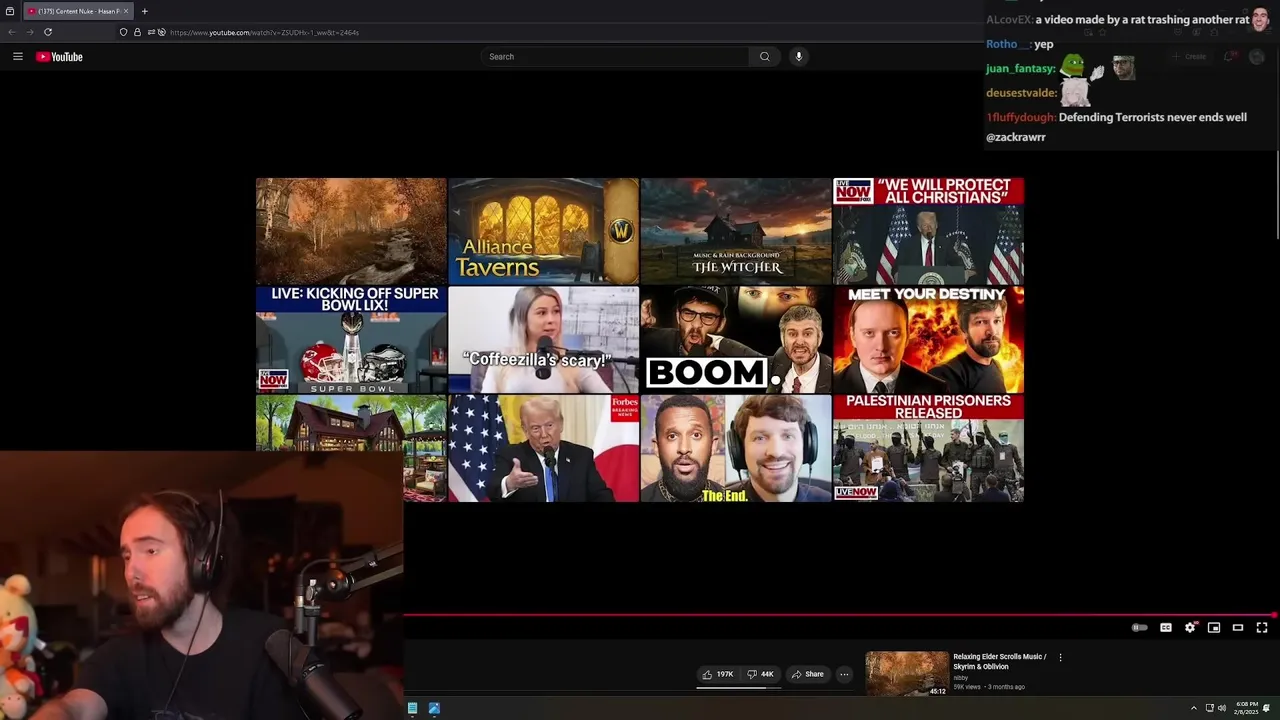Switch to theater mode
Screen dimensions: 1280x720
pos(1238,628)
